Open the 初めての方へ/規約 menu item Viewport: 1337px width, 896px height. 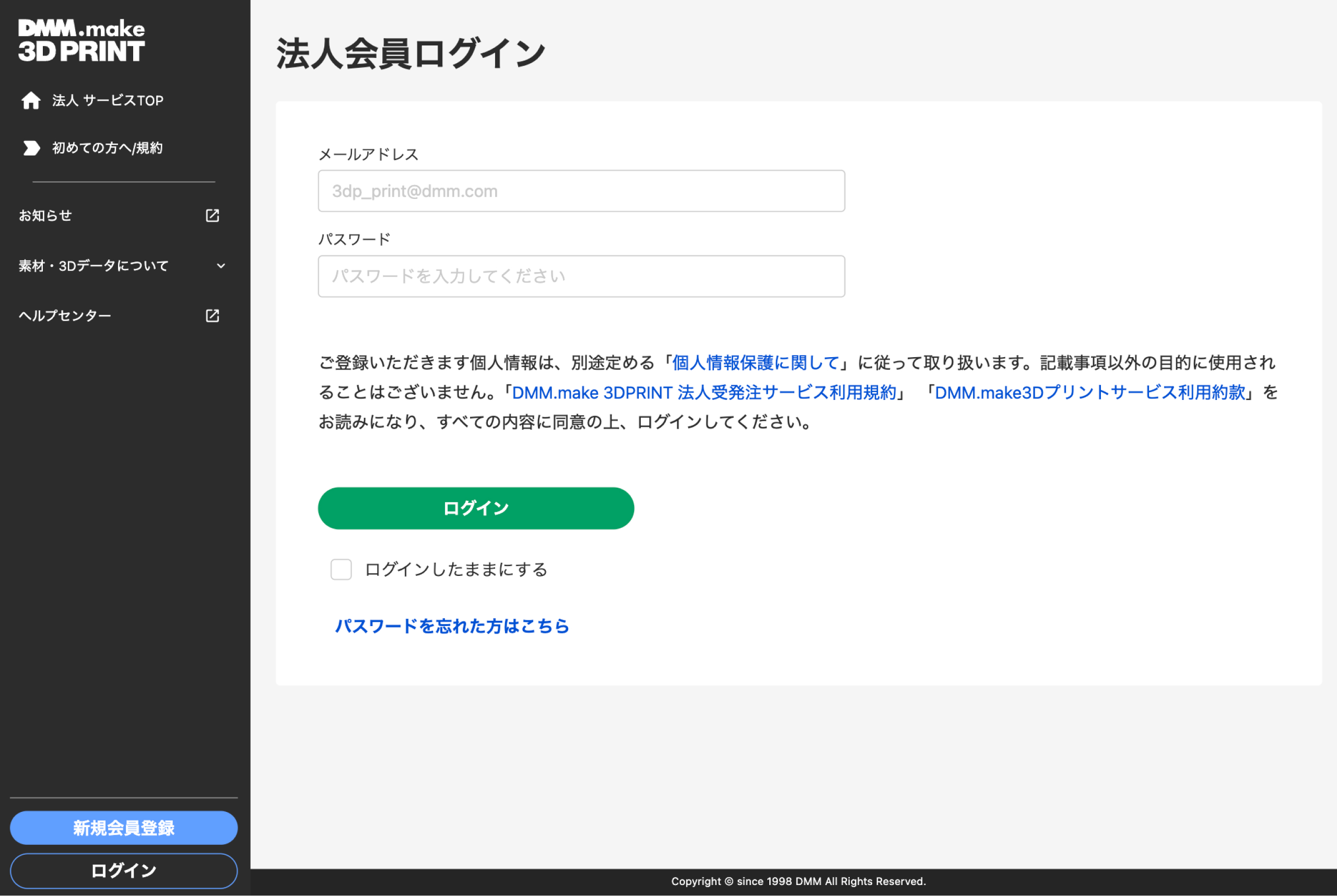(x=108, y=148)
